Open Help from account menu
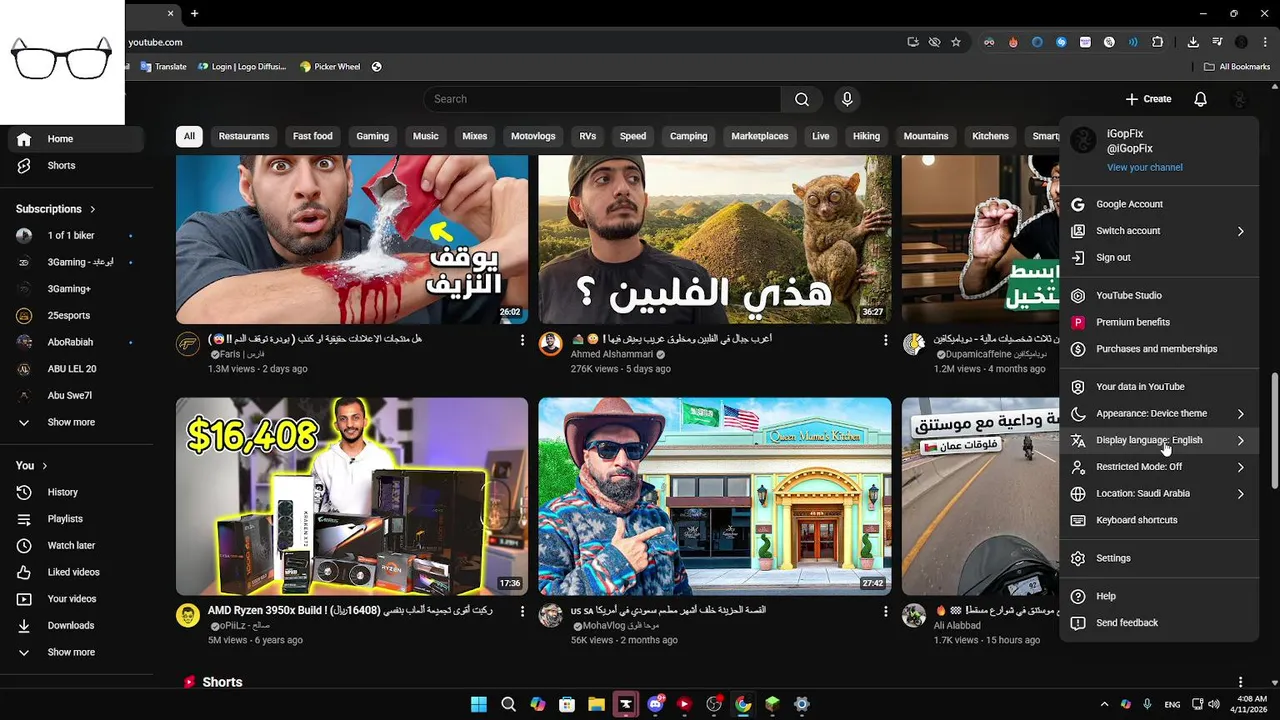This screenshot has height=720, width=1280. coord(1159,596)
